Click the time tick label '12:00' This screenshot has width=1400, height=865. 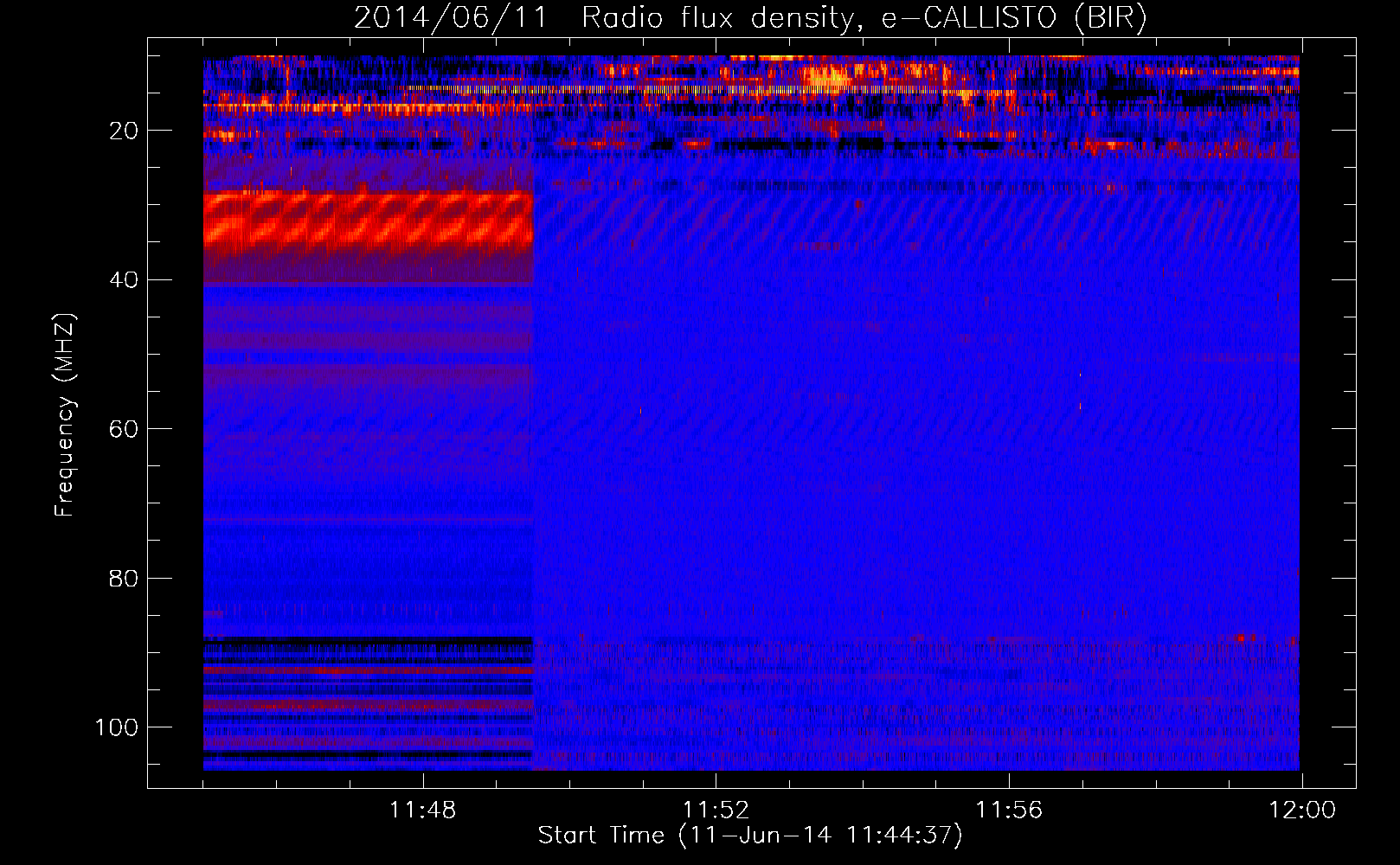point(1302,811)
